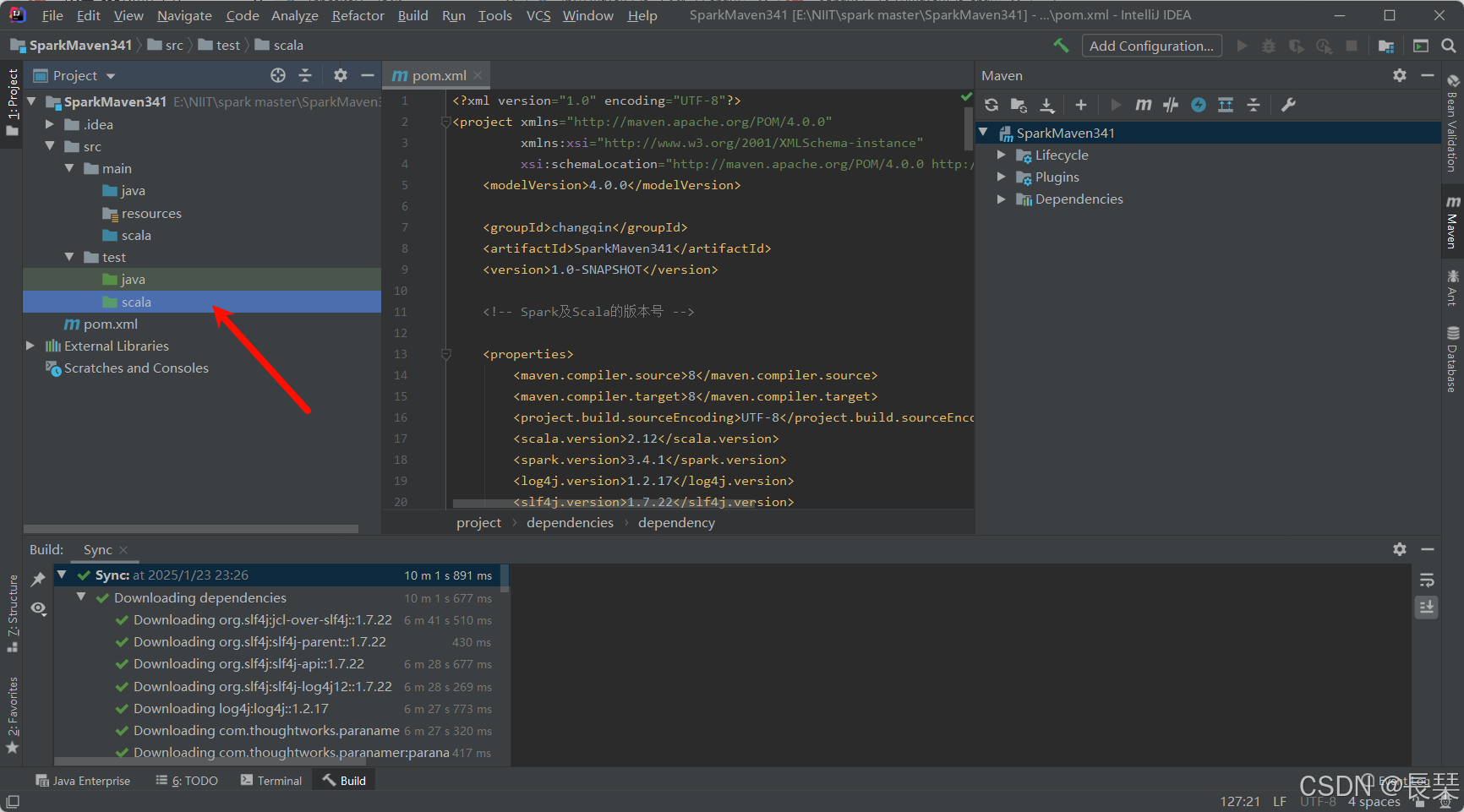Open Project panel settings gear
Image resolution: width=1464 pixels, height=812 pixels.
(x=341, y=75)
